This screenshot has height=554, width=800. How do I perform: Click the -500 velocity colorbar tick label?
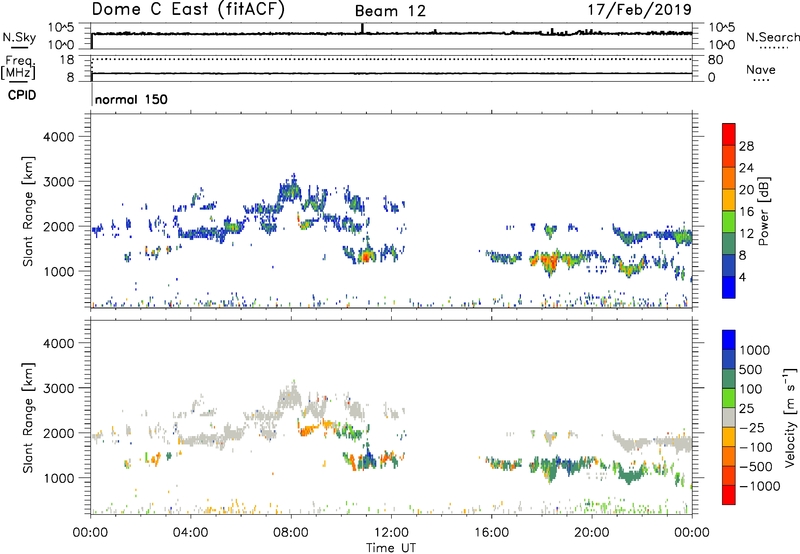coord(756,467)
